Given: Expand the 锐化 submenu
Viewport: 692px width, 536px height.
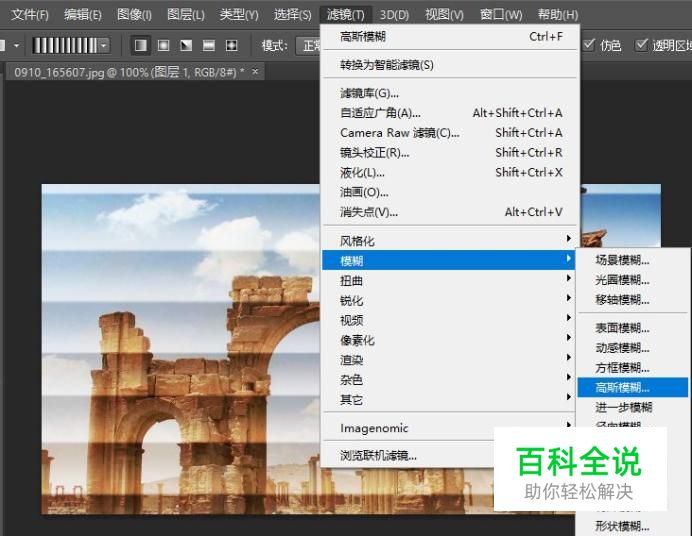Looking at the screenshot, I should click(x=448, y=300).
